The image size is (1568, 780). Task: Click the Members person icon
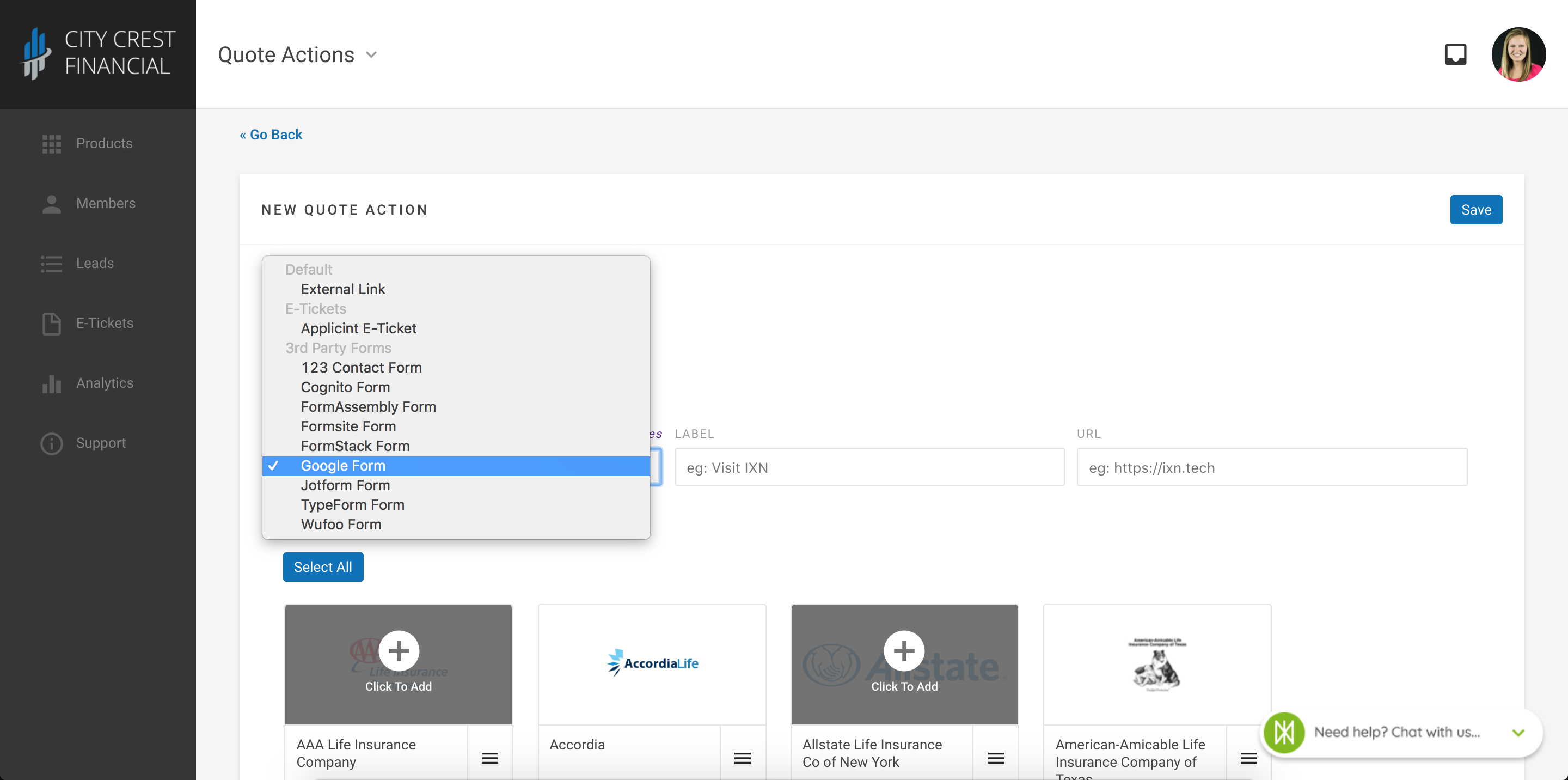[52, 204]
